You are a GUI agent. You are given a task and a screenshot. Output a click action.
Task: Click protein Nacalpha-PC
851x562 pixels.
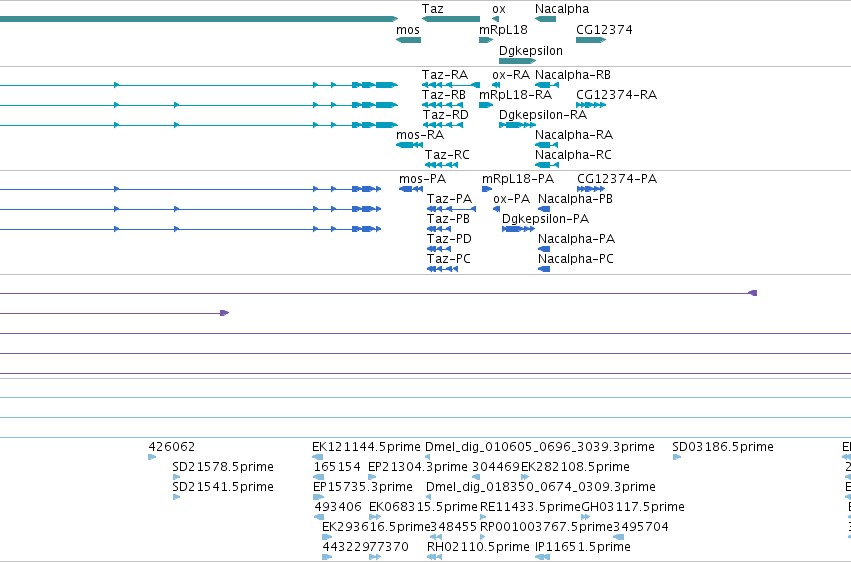point(576,259)
